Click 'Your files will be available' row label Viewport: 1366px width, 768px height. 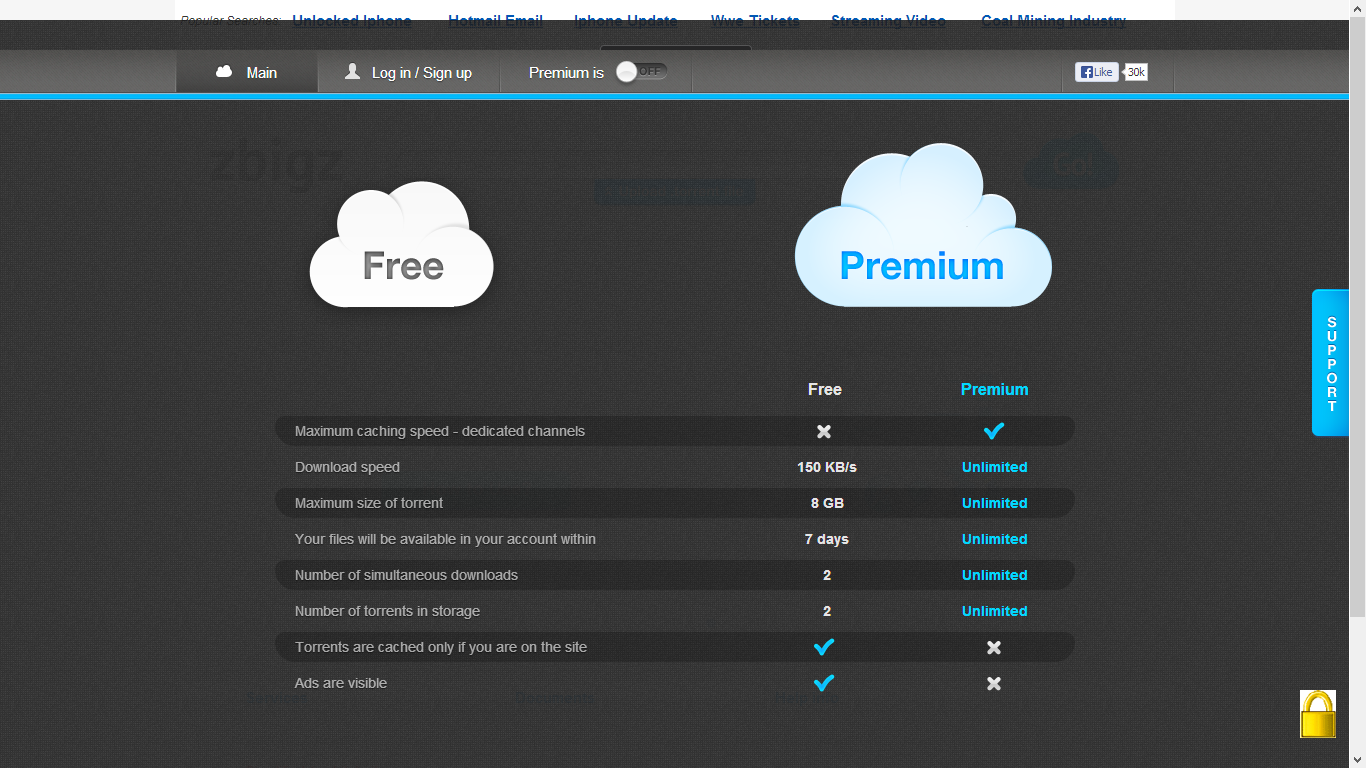click(x=445, y=539)
